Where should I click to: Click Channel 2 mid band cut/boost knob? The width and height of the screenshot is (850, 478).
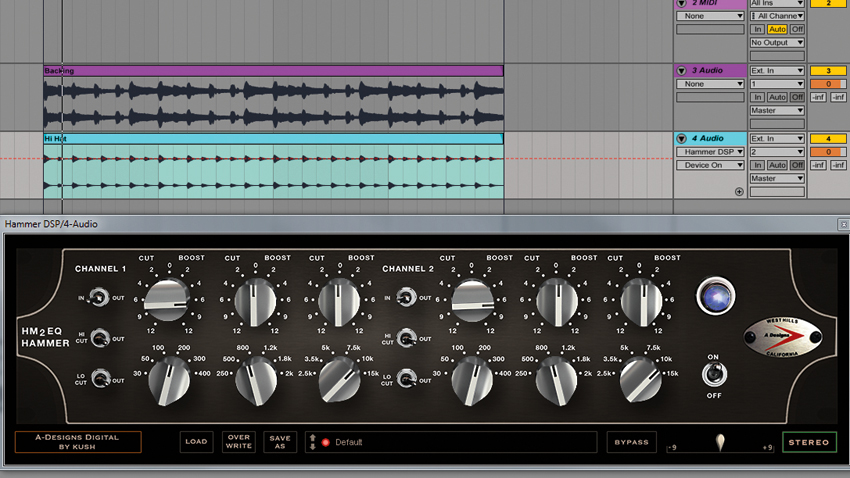click(557, 301)
